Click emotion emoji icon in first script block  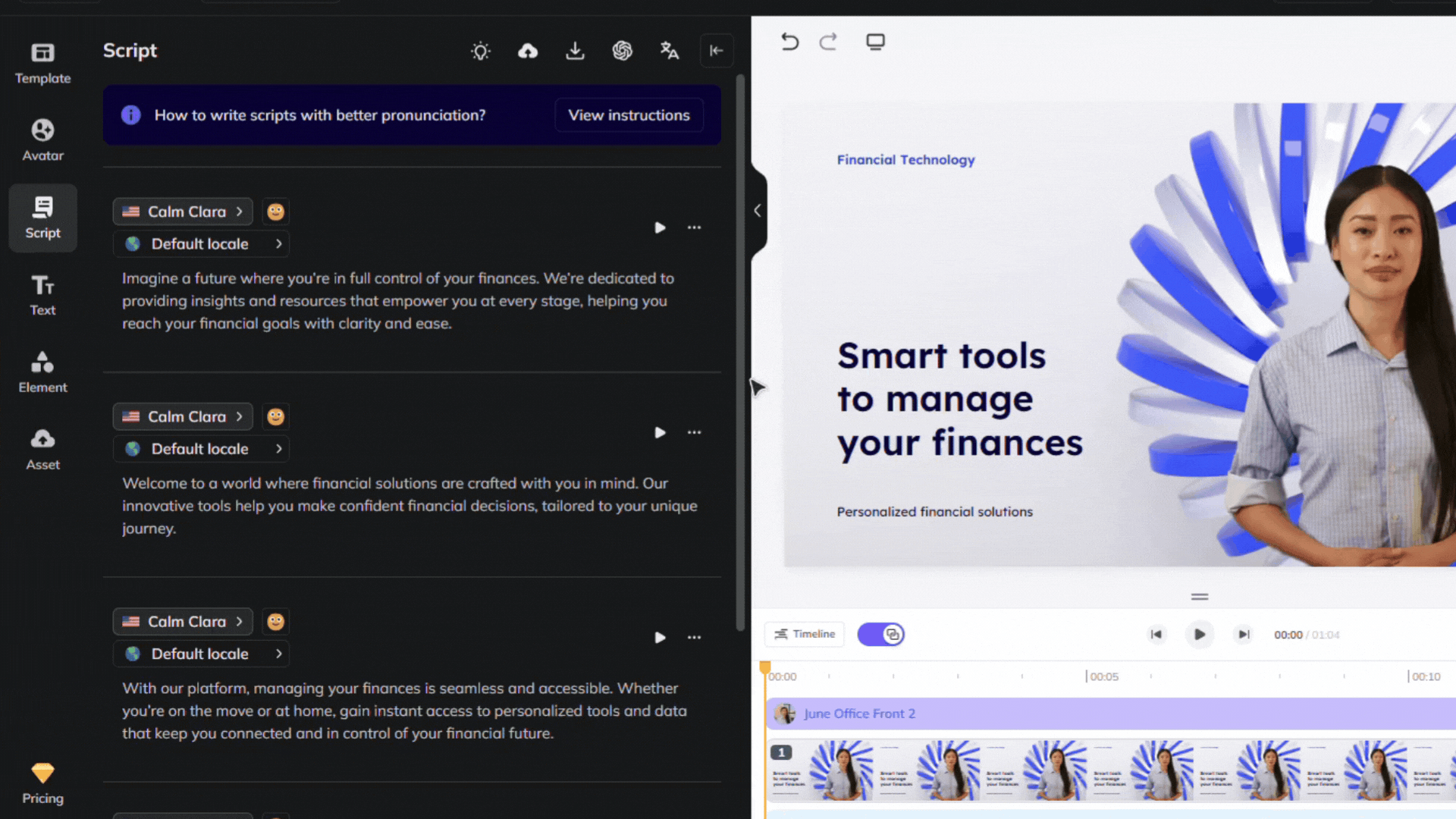coord(275,212)
